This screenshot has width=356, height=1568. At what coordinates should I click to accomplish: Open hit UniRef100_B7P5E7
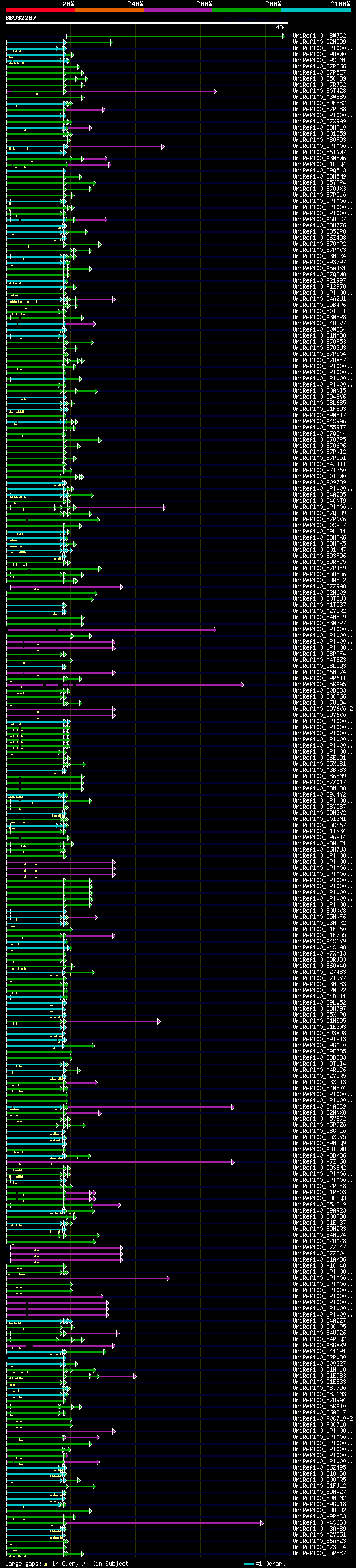[319, 72]
